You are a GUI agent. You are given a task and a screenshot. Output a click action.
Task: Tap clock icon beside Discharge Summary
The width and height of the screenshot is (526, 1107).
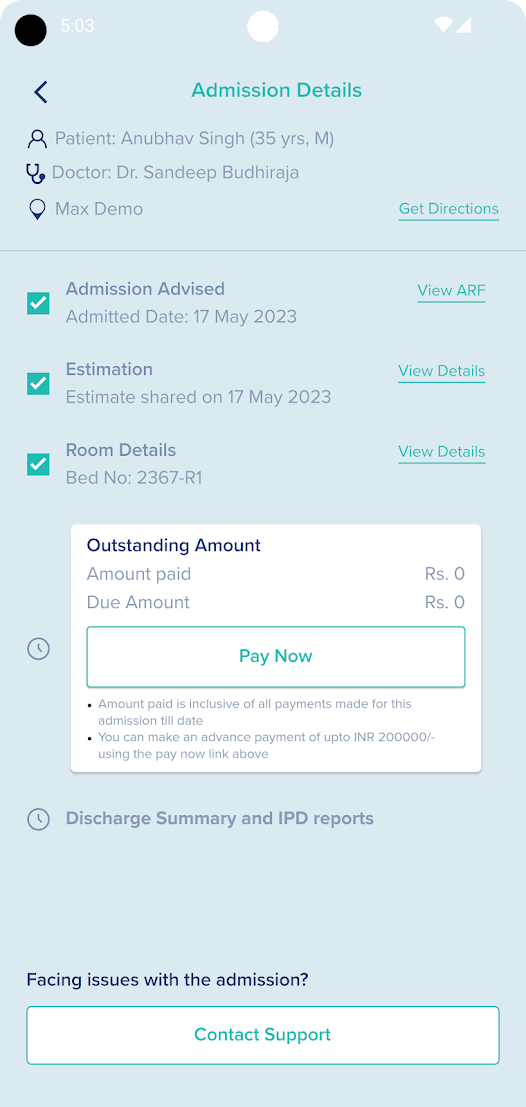pos(38,819)
